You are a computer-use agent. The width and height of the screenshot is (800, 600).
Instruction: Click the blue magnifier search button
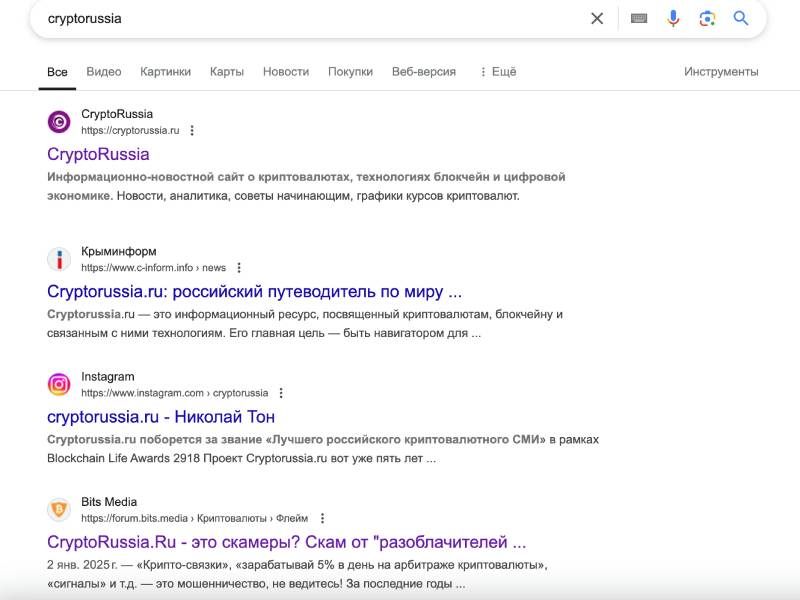741,18
